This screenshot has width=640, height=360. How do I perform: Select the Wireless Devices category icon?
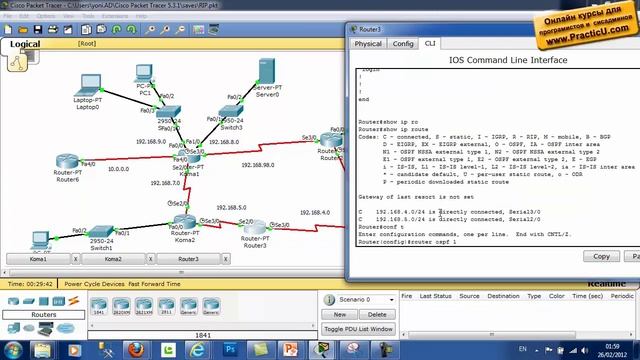[58, 301]
